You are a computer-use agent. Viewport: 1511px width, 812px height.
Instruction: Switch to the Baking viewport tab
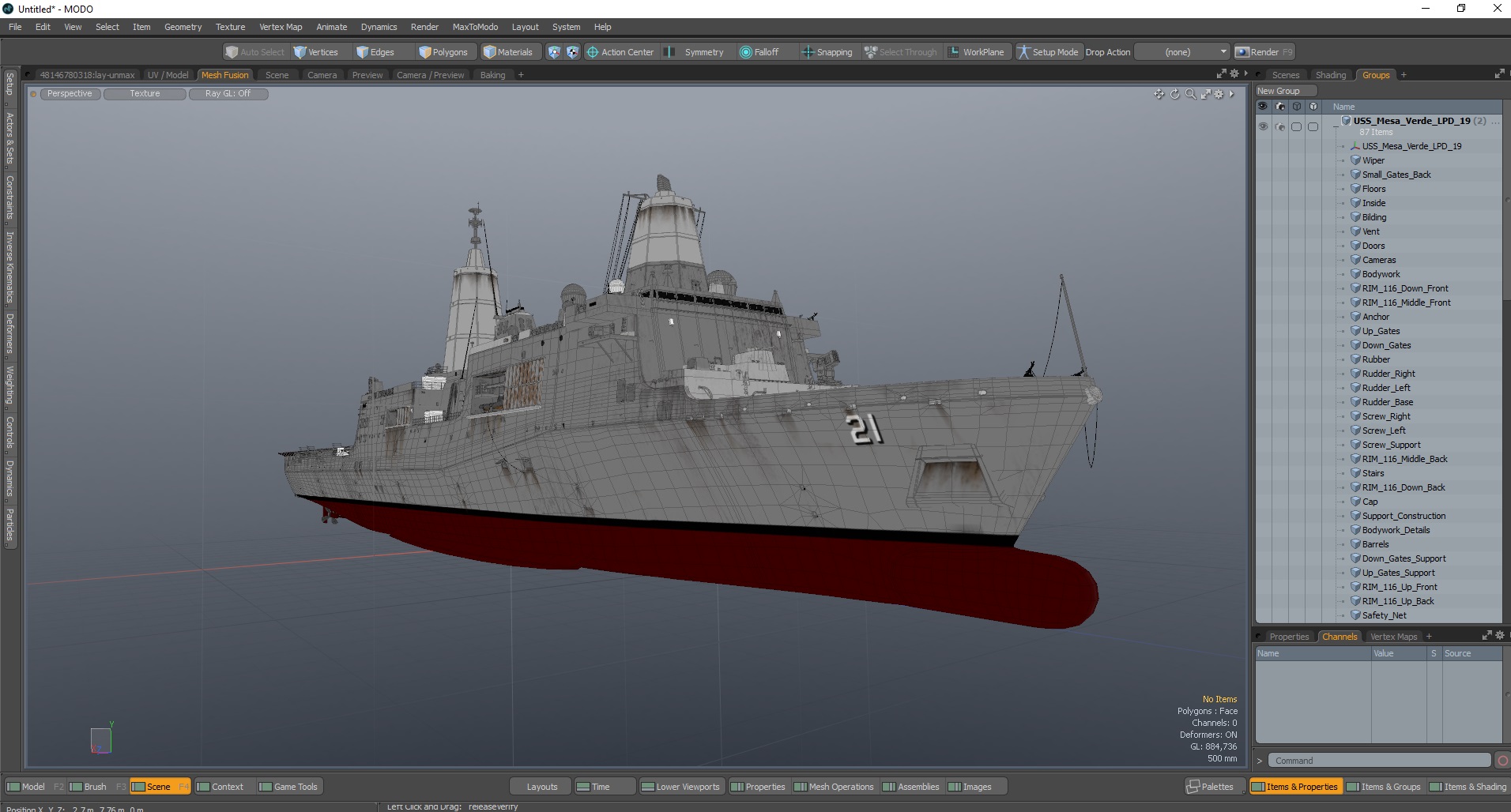492,75
